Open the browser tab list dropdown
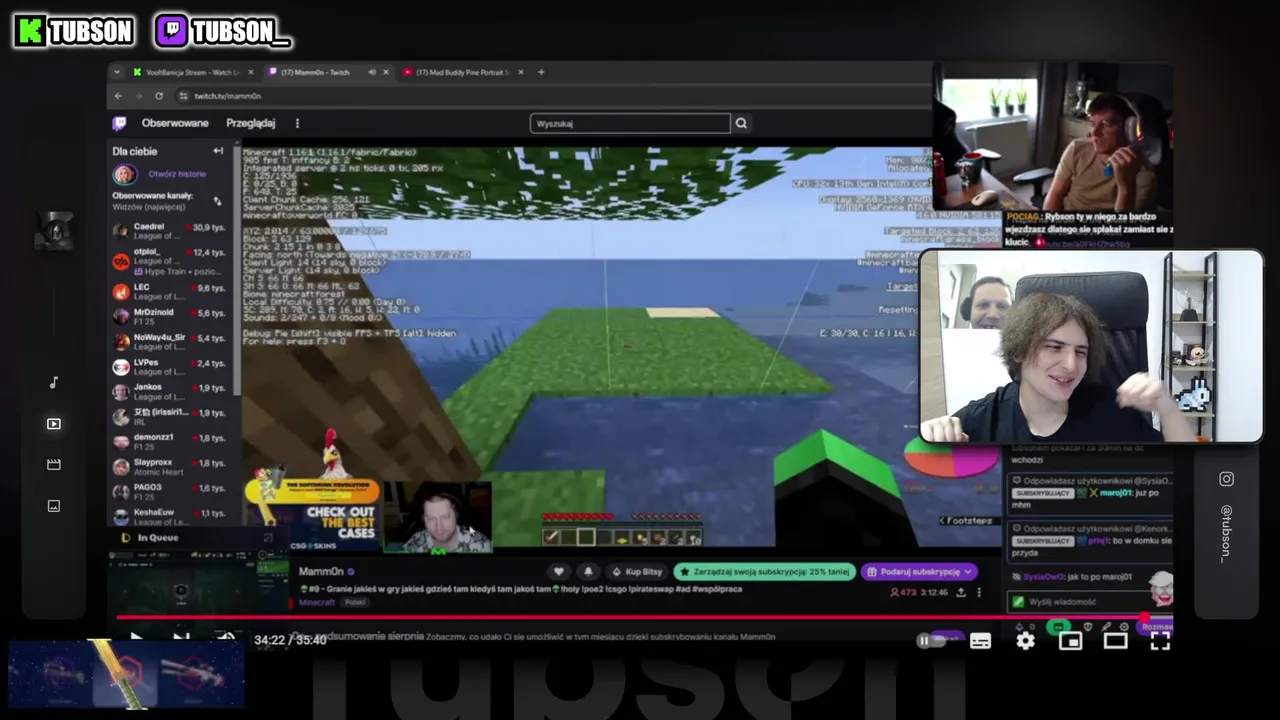 coord(118,72)
